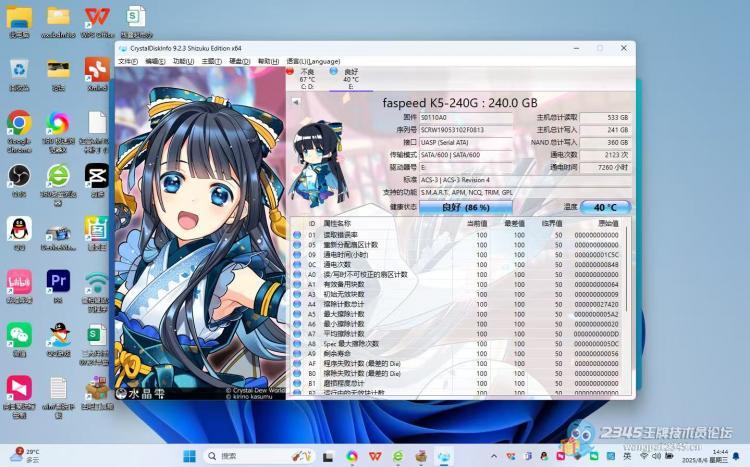Click the firmware field S0110A0
The height and width of the screenshot is (467, 750).
(x=466, y=117)
